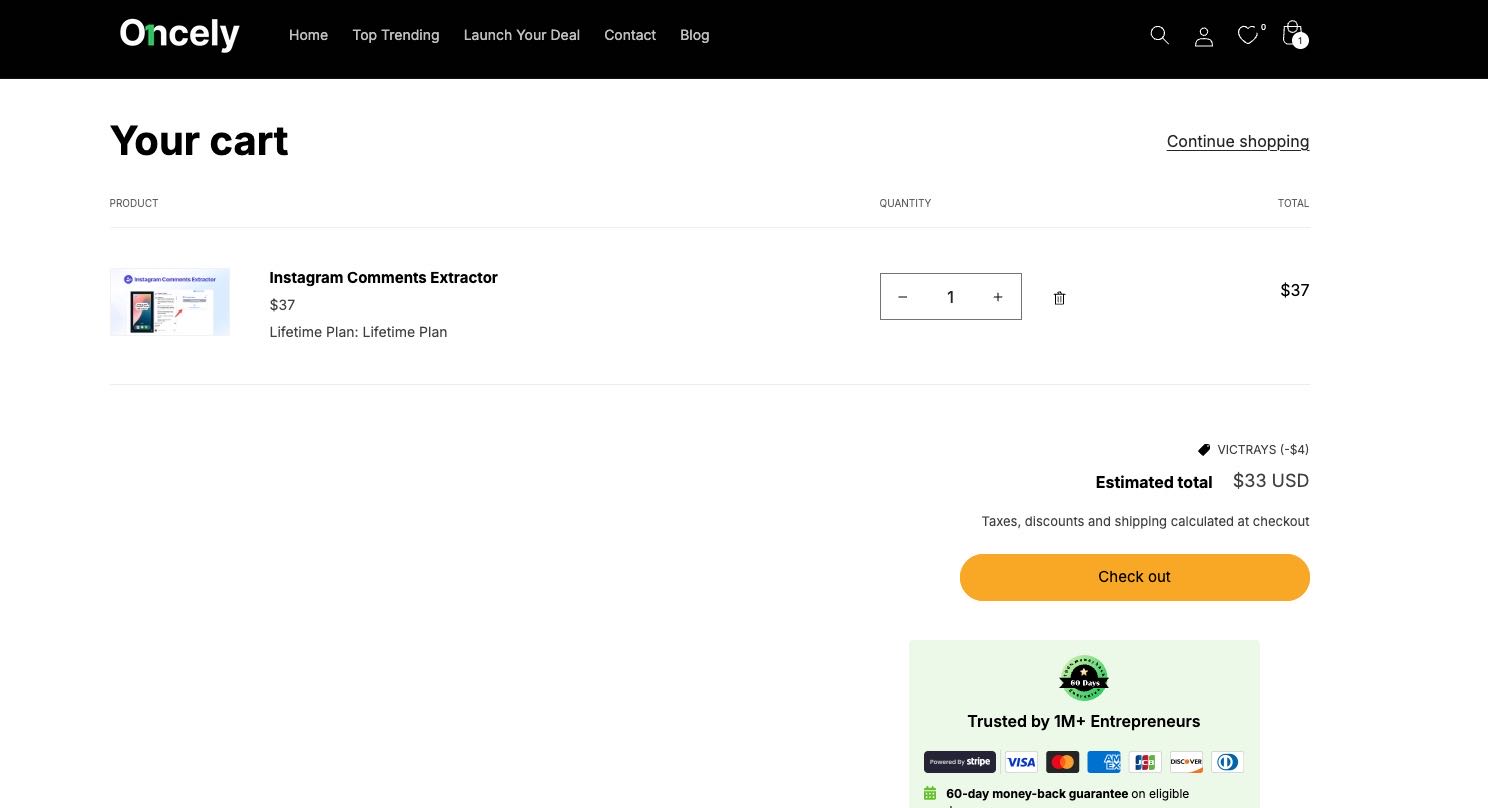
Task: Click the 'Estimated total' label
Action: (1154, 482)
